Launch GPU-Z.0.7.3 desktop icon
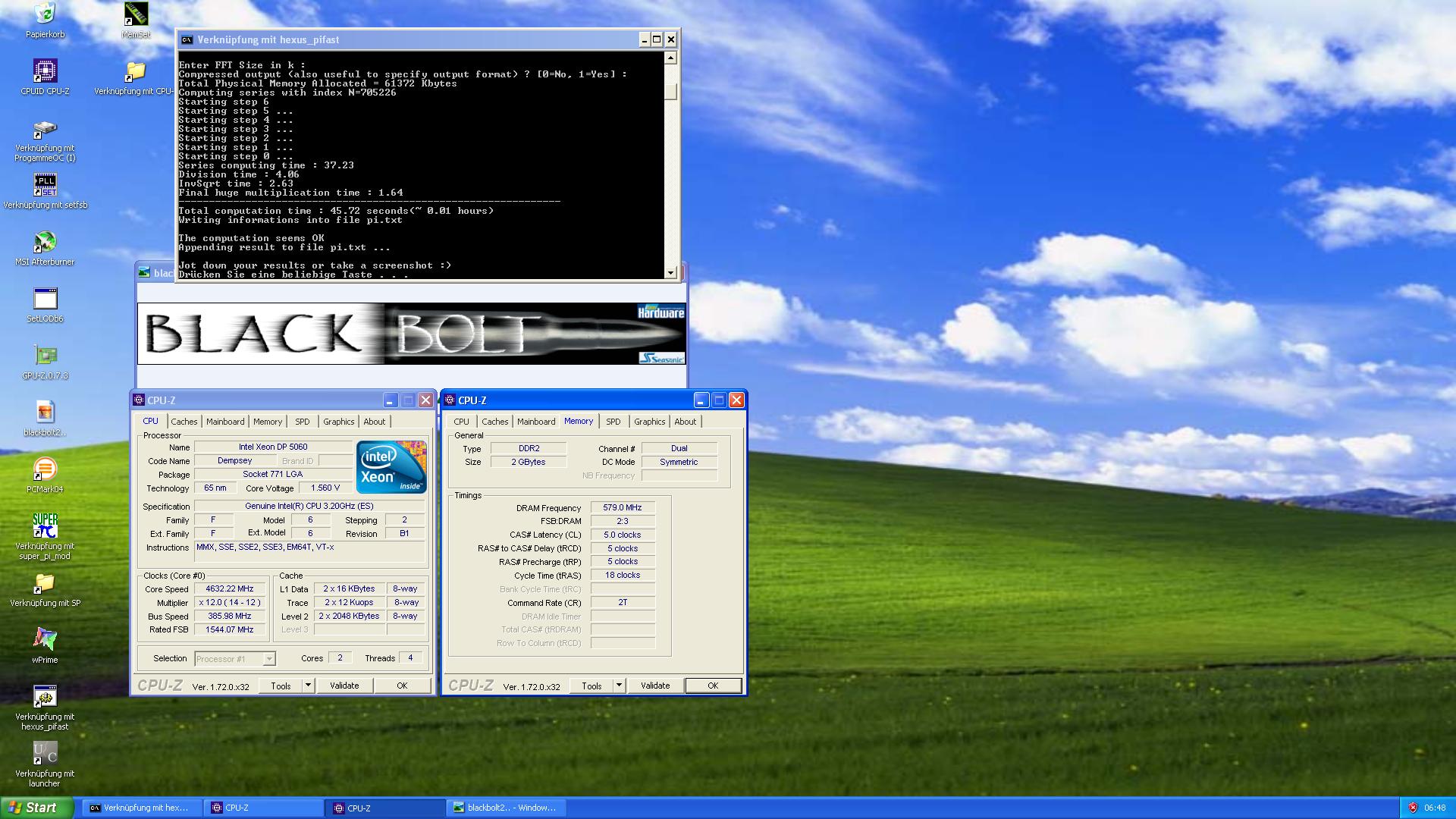The height and width of the screenshot is (819, 1456). [x=45, y=356]
